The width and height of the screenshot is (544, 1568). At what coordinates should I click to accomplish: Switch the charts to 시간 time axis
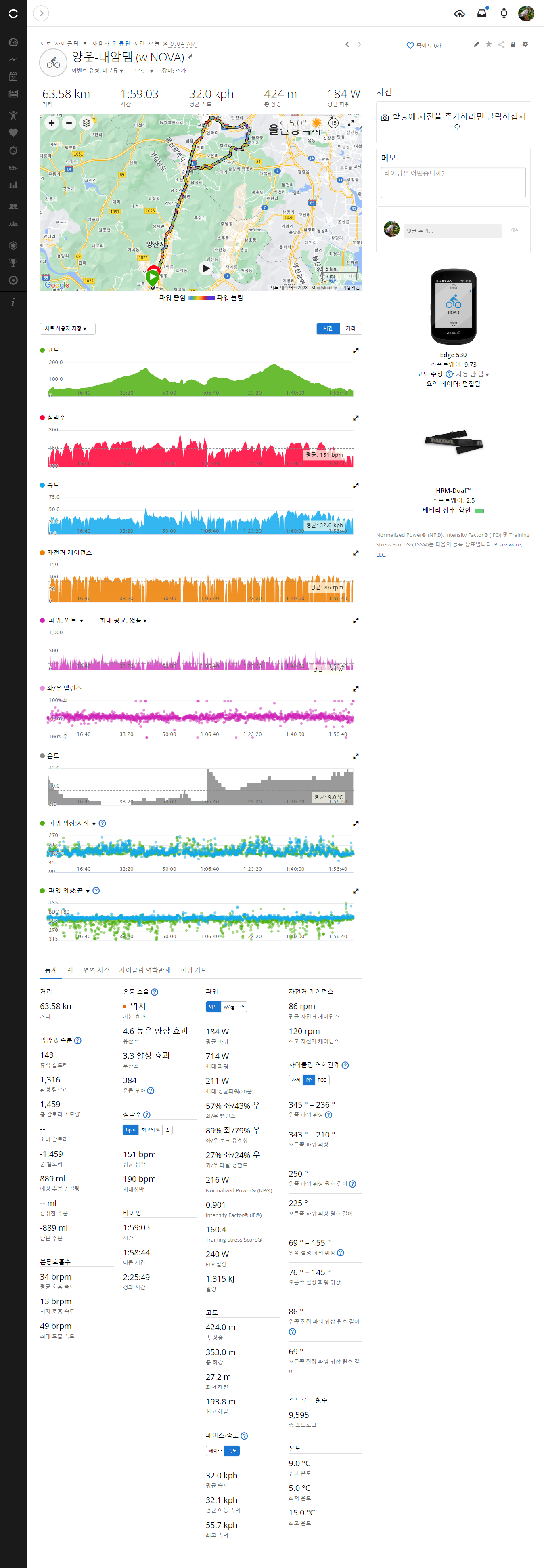coord(328,329)
